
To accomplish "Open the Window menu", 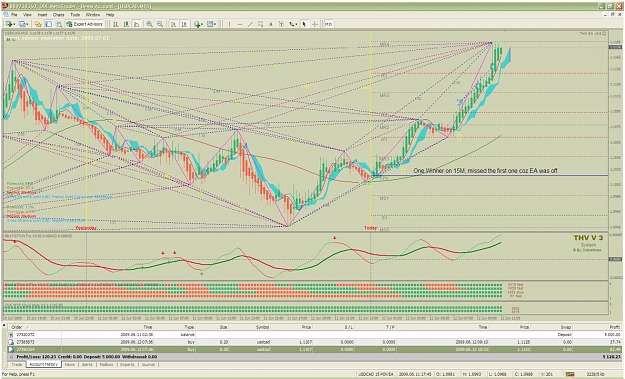I will pos(93,15).
